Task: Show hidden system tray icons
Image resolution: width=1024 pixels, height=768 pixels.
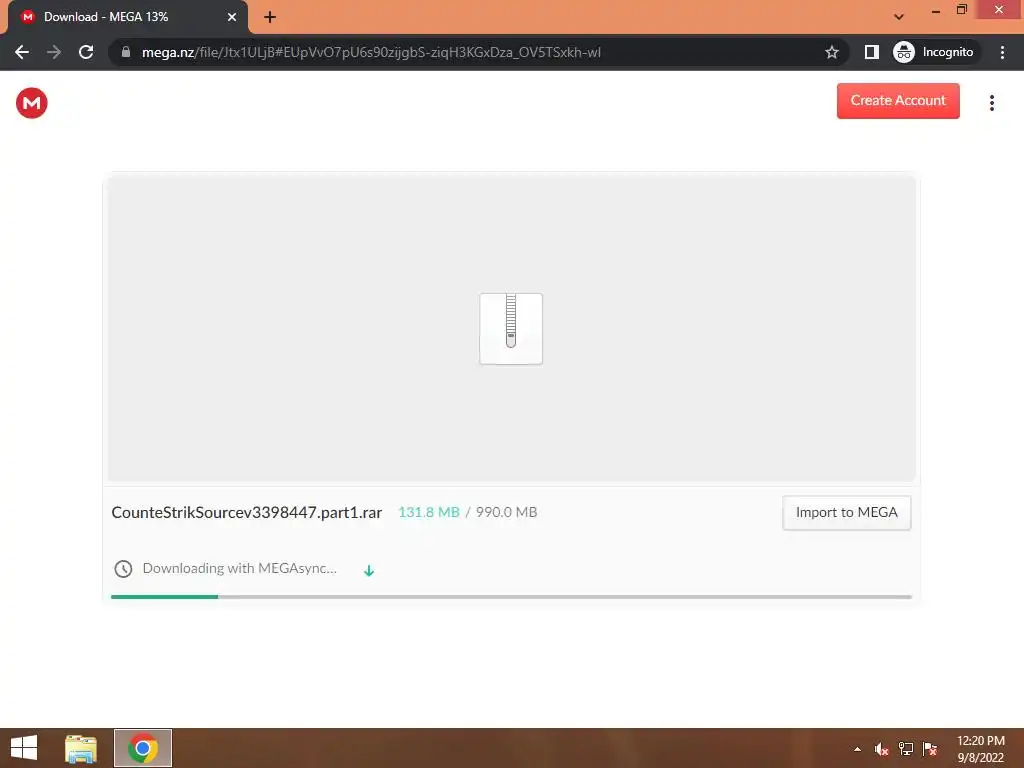Action: 857,749
